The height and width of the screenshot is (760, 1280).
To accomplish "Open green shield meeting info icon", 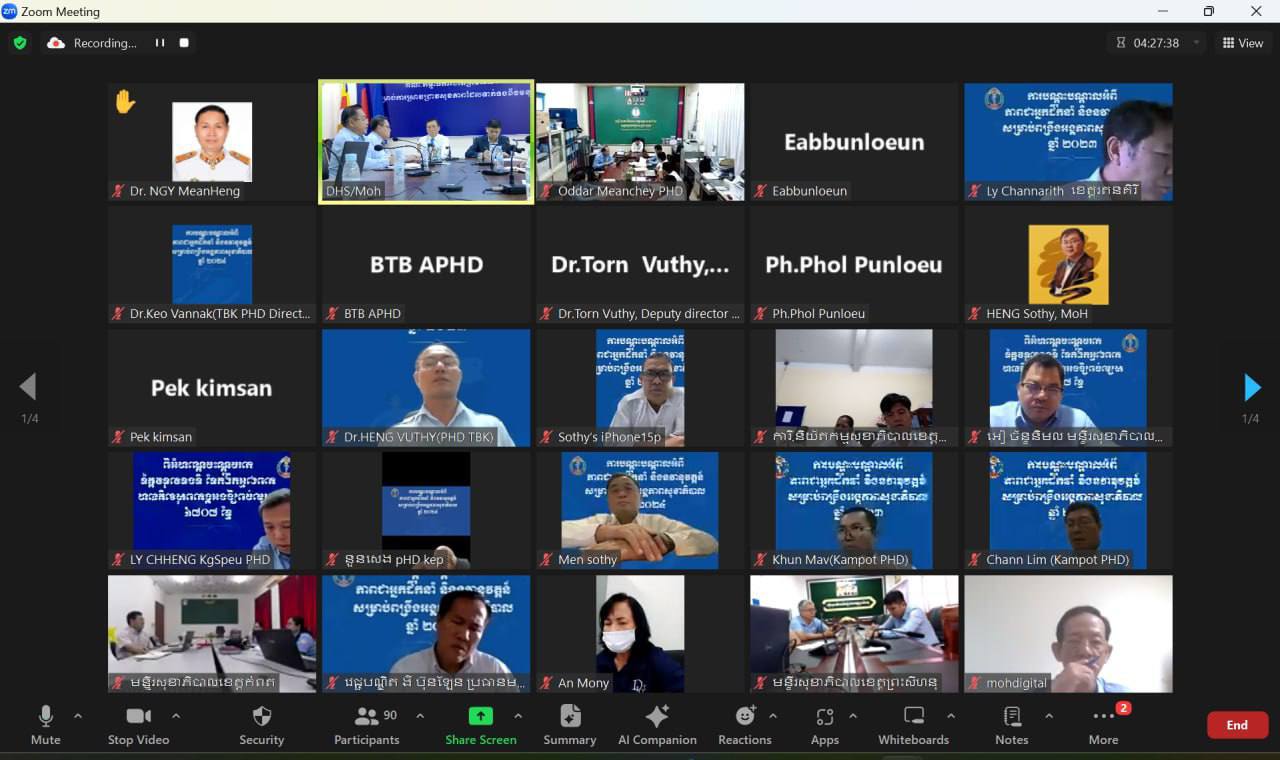I will tap(19, 43).
